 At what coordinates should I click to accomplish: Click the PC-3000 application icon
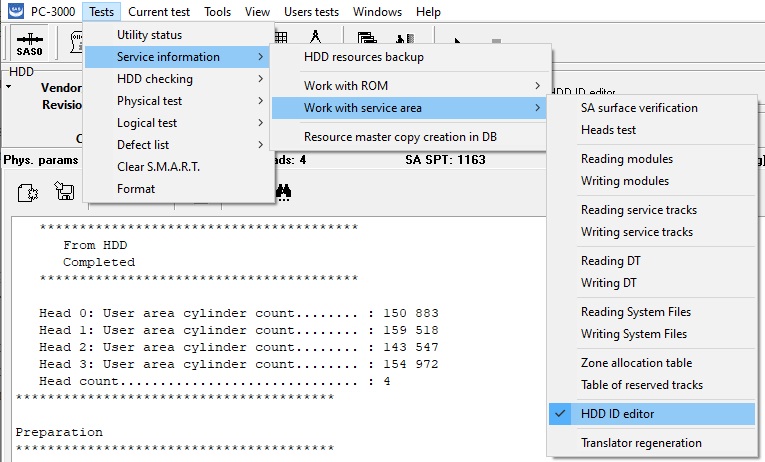16,12
